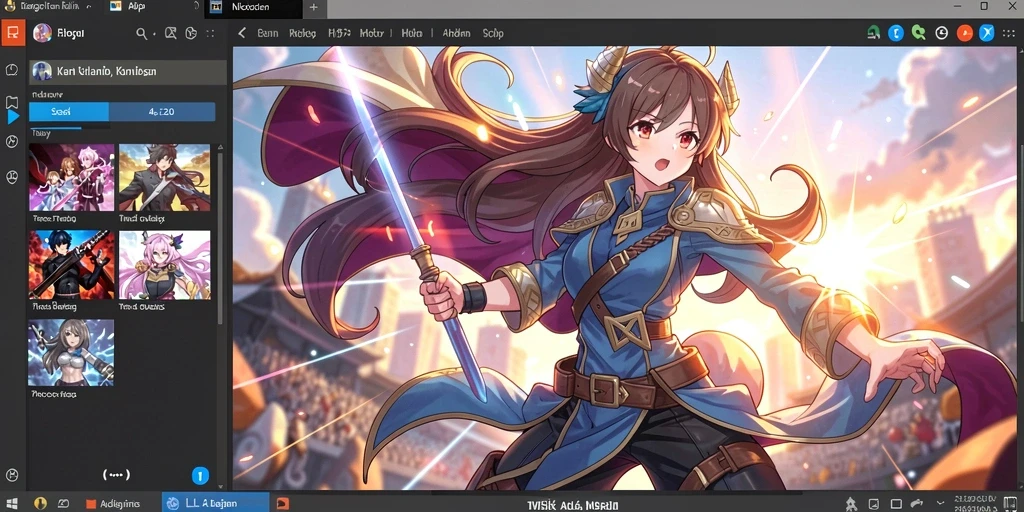Click the search magnifier icon in sidebar header
Screen dimensions: 1024x512
(x=141, y=33)
